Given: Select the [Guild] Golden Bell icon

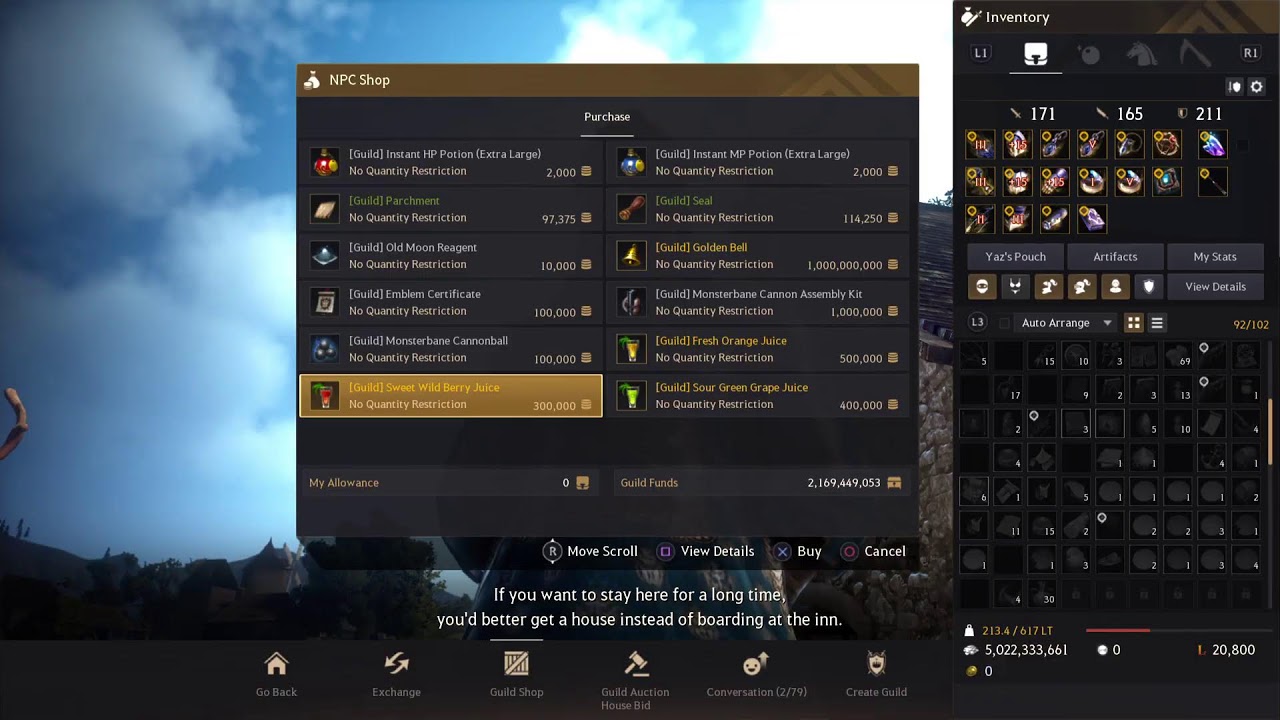Looking at the screenshot, I should tap(630, 256).
